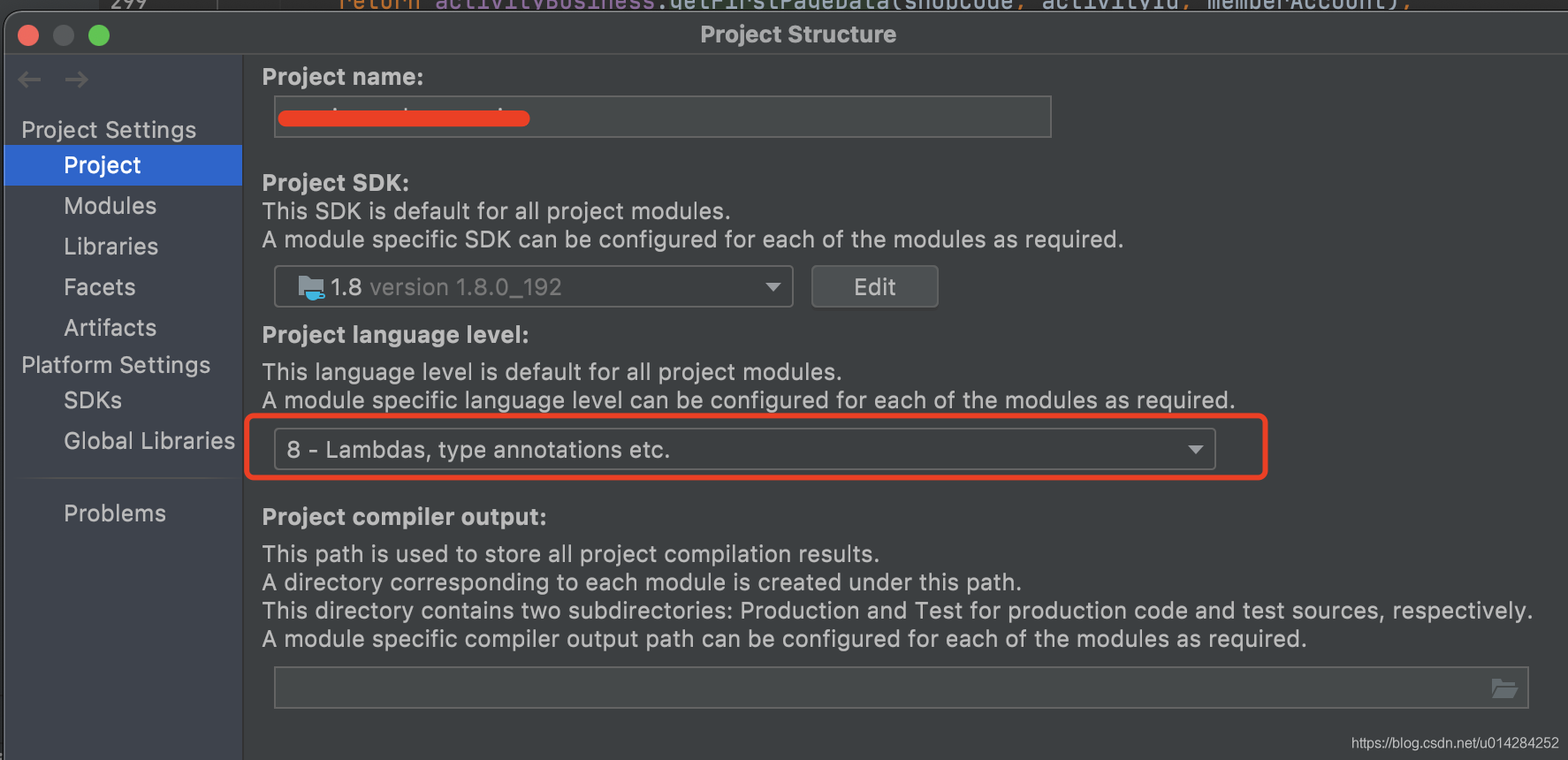1568x760 pixels.
Task: Click the forward navigation arrow
Action: [x=77, y=80]
